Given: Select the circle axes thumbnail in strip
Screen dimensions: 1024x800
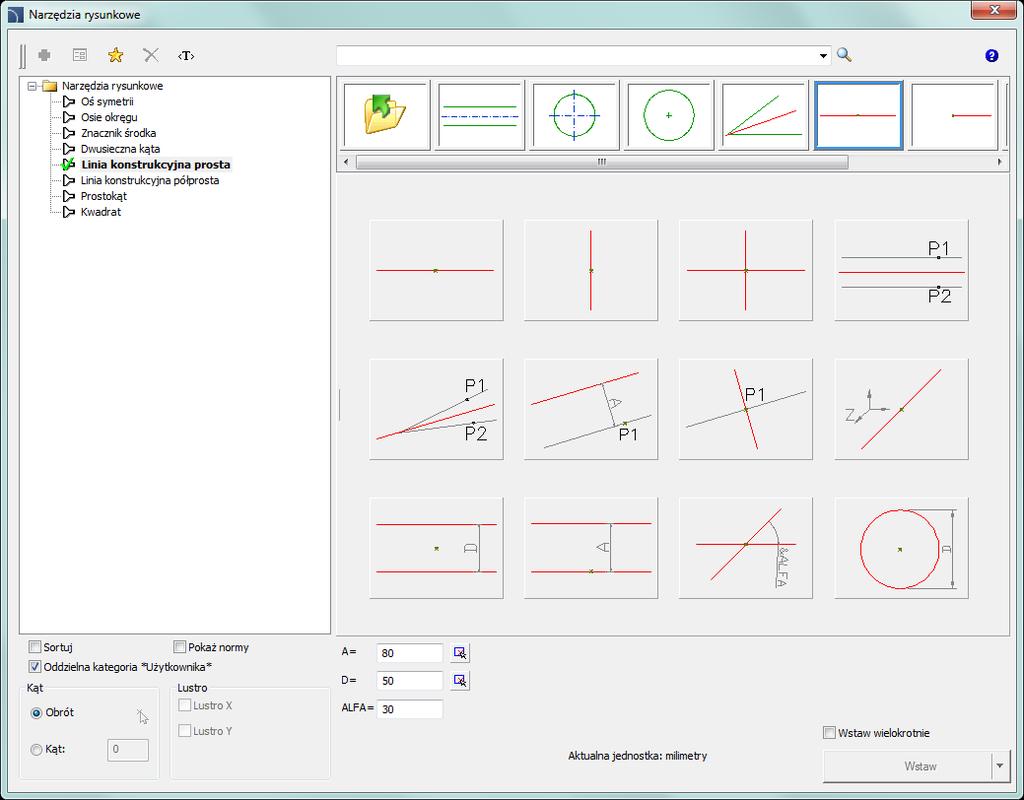Looking at the screenshot, I should tap(575, 116).
